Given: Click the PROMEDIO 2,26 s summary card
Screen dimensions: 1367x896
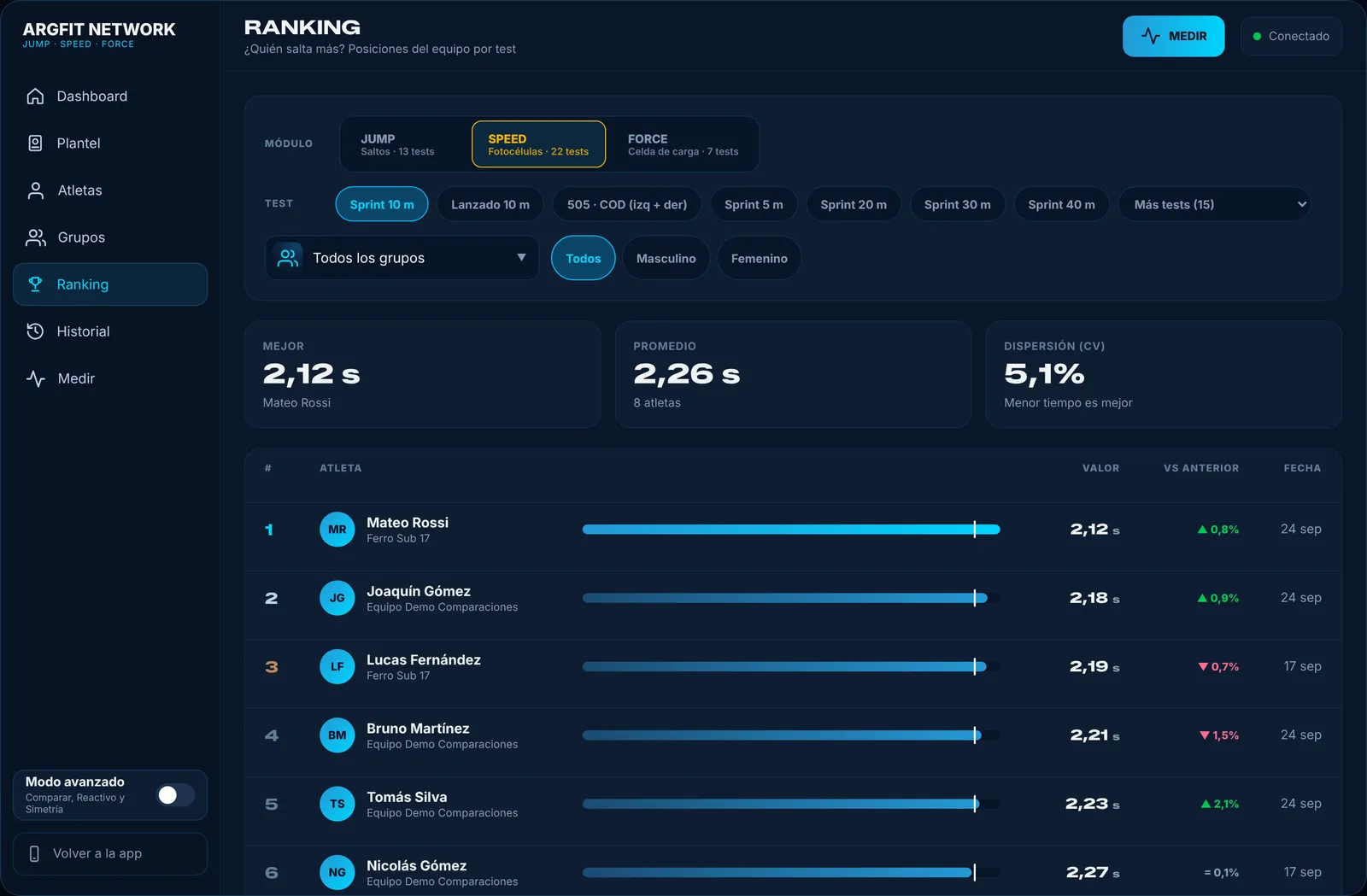Looking at the screenshot, I should (x=793, y=374).
